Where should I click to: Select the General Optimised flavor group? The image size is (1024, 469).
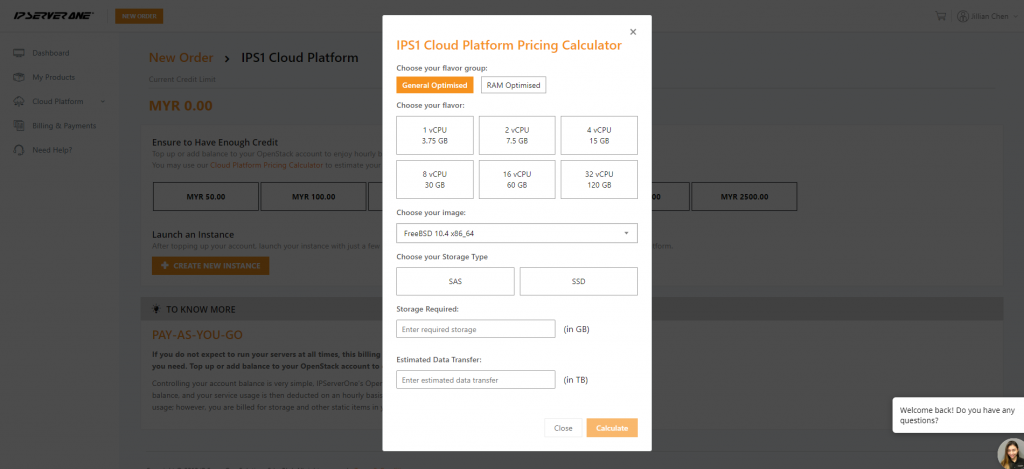point(435,86)
